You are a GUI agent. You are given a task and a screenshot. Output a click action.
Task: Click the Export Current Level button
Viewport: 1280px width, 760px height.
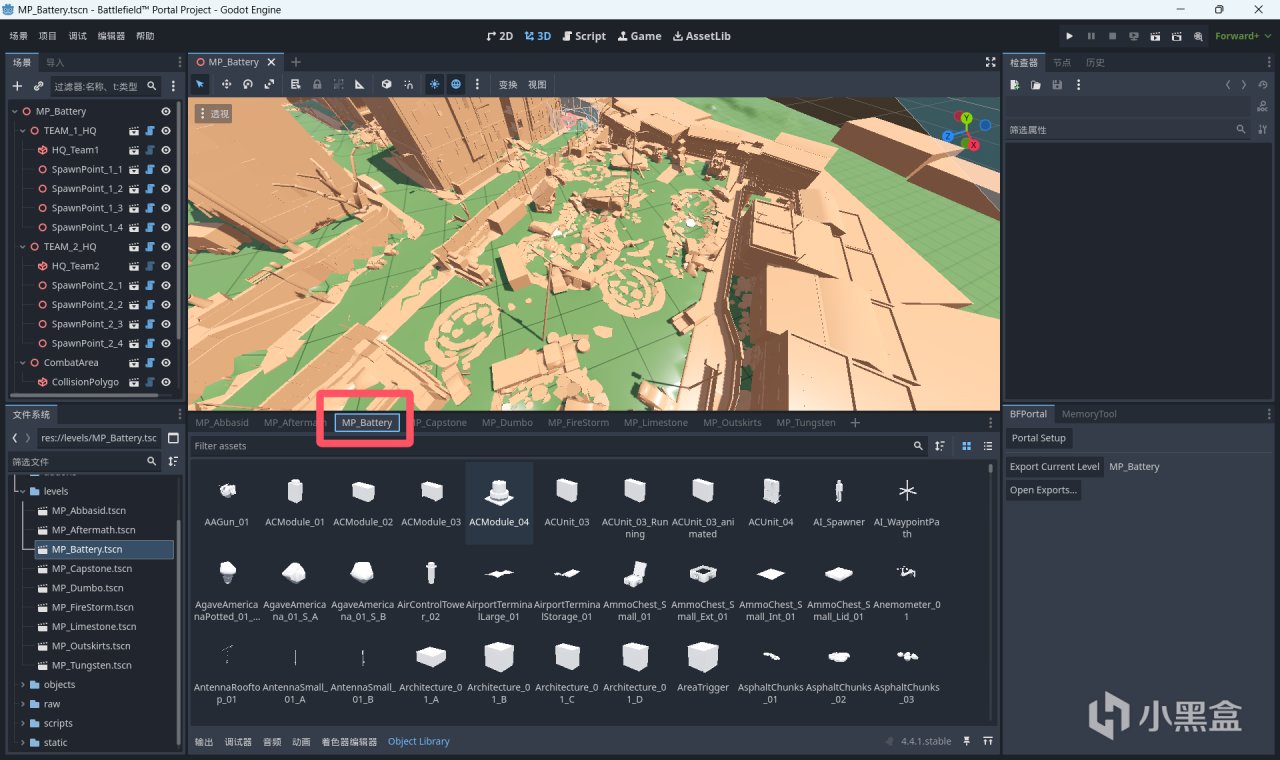[x=1054, y=467]
